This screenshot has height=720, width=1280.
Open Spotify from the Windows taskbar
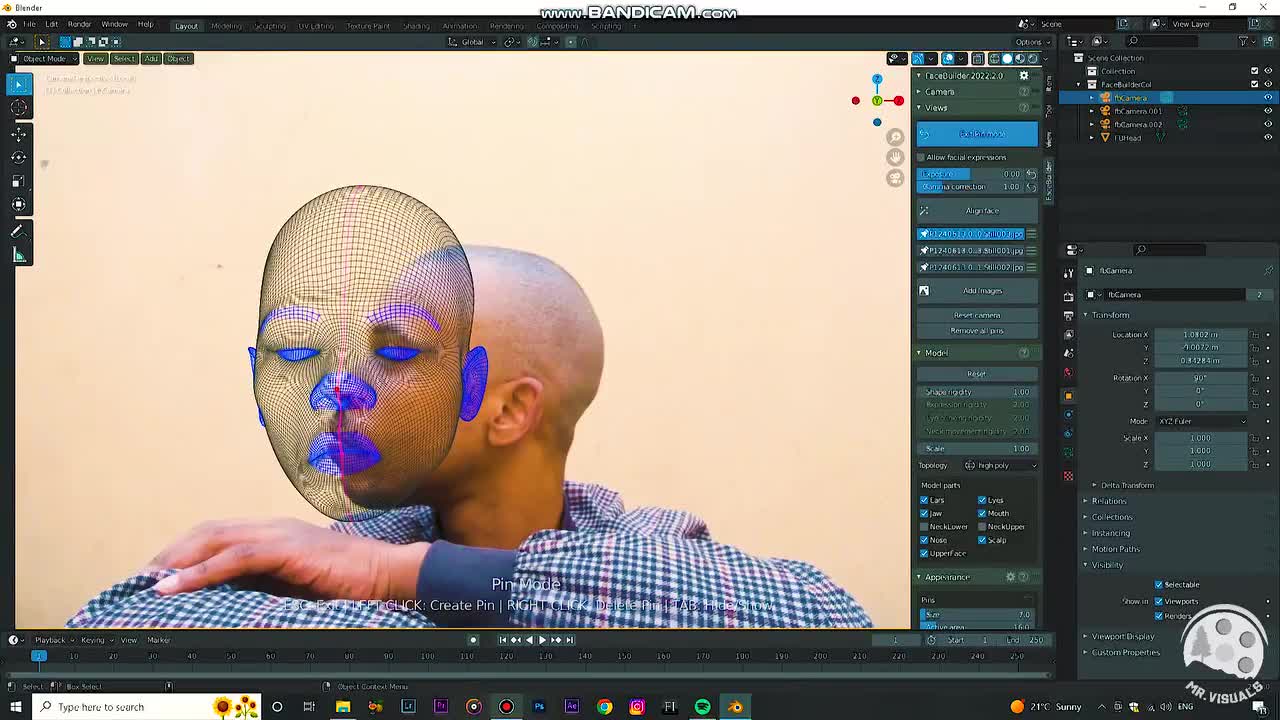tap(703, 707)
